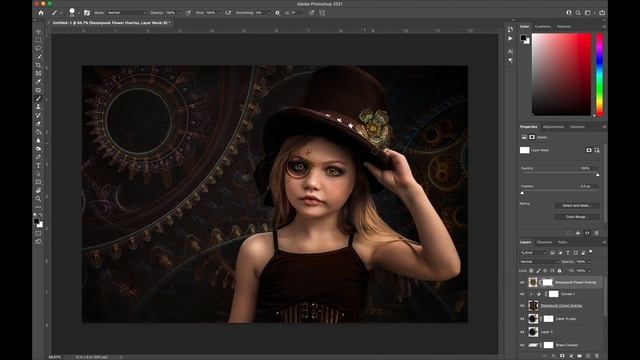Toggle pressure for opacity in options bar
The image size is (640, 360).
(188, 13)
